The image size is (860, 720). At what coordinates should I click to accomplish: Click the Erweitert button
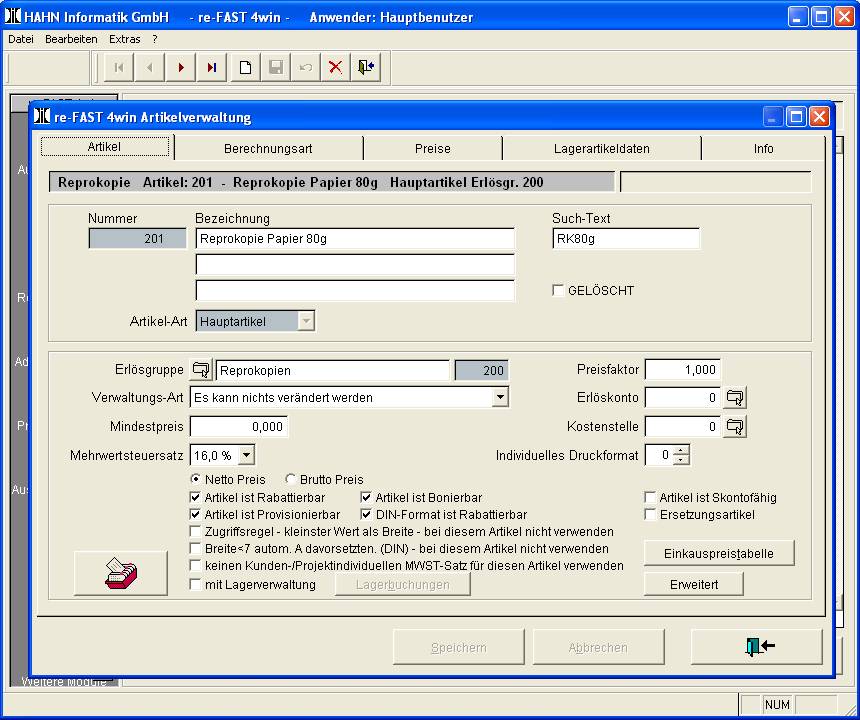(x=694, y=585)
